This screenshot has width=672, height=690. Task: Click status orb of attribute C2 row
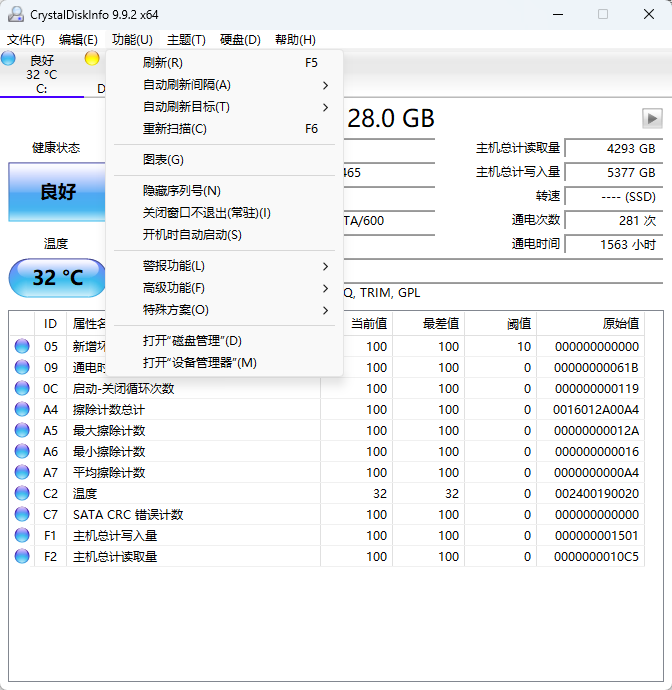click(22, 493)
